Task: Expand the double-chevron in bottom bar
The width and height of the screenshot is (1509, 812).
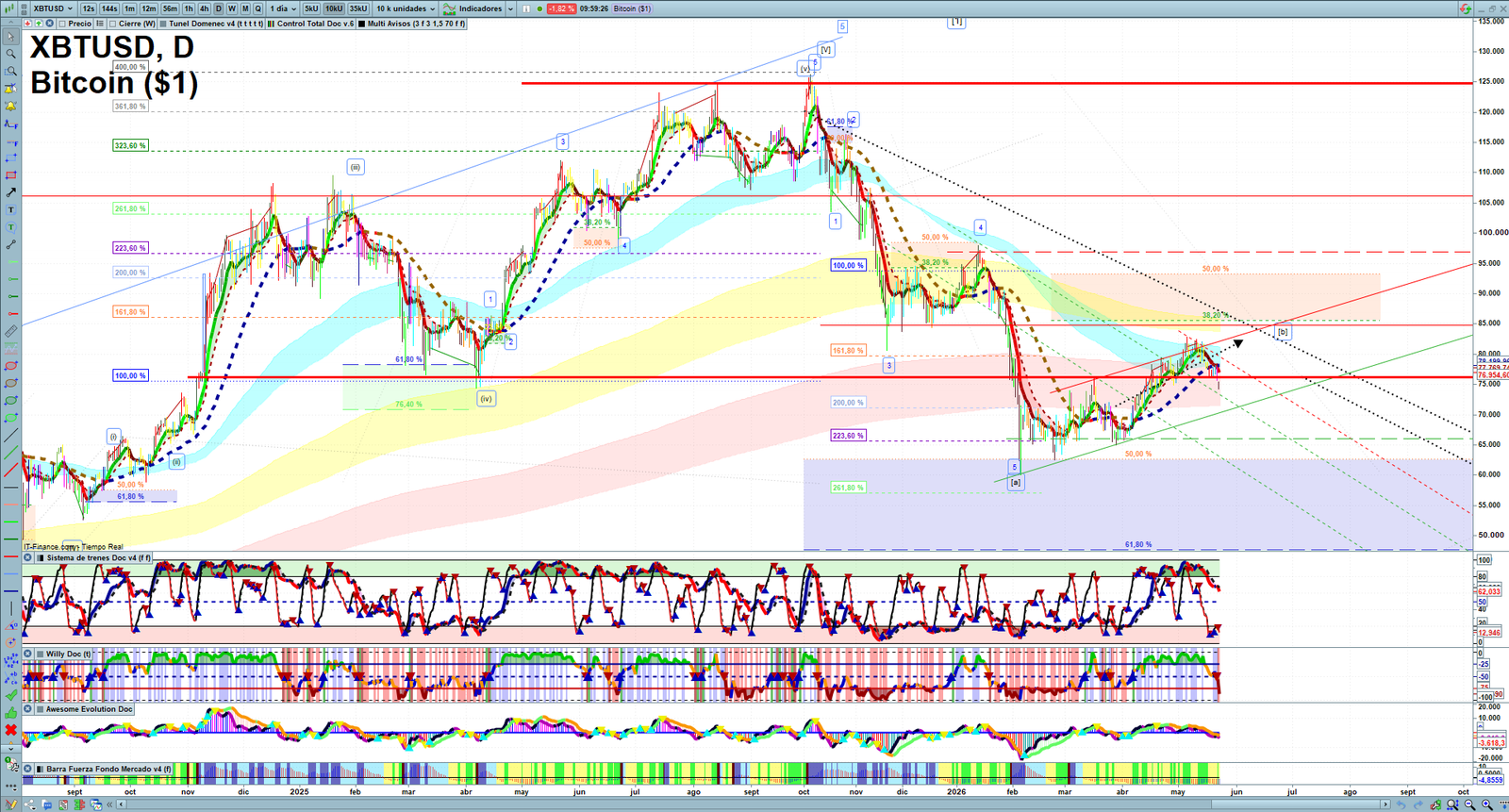Action: click(x=109, y=804)
